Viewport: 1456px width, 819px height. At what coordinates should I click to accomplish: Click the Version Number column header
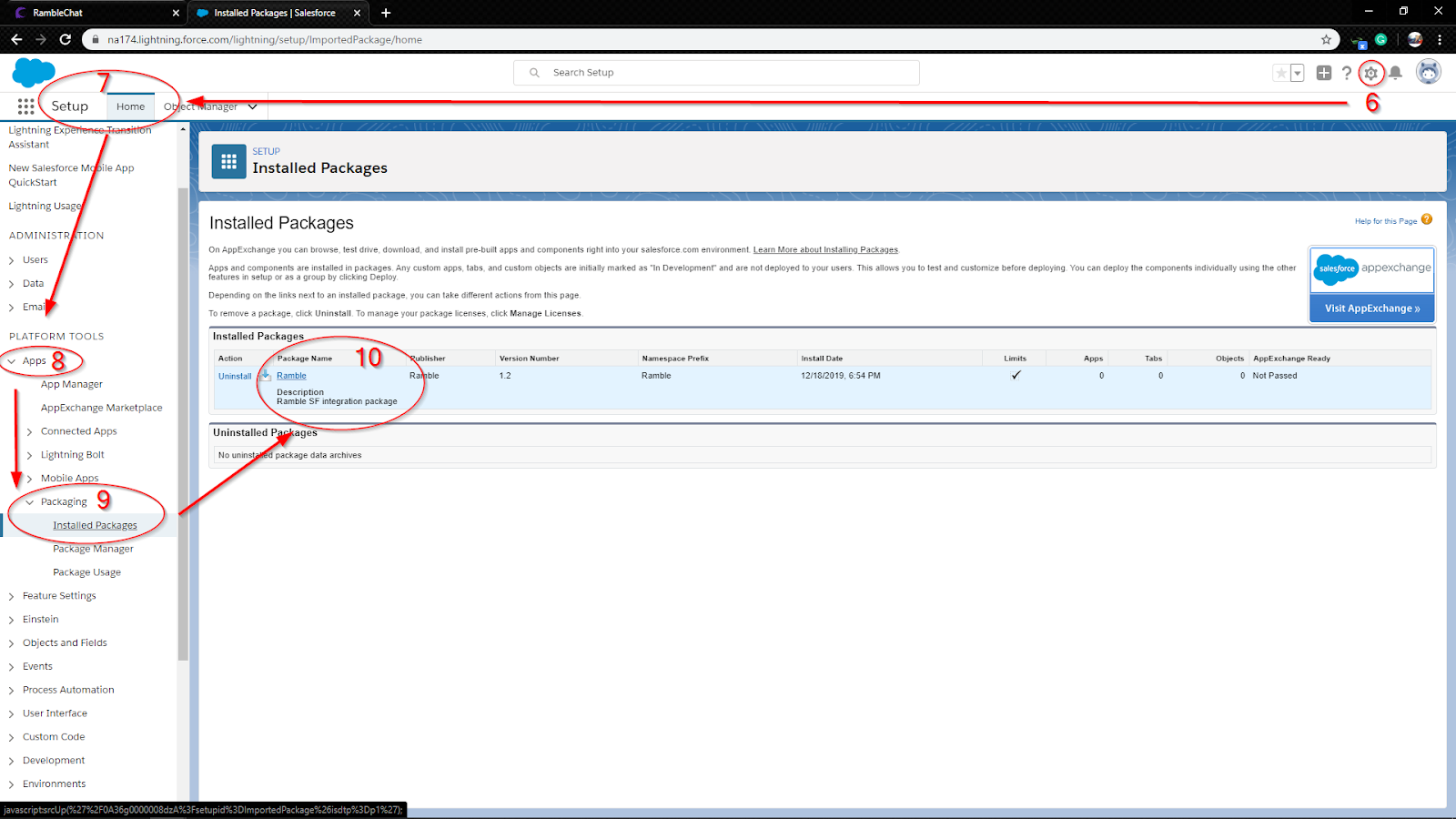pyautogui.click(x=530, y=359)
